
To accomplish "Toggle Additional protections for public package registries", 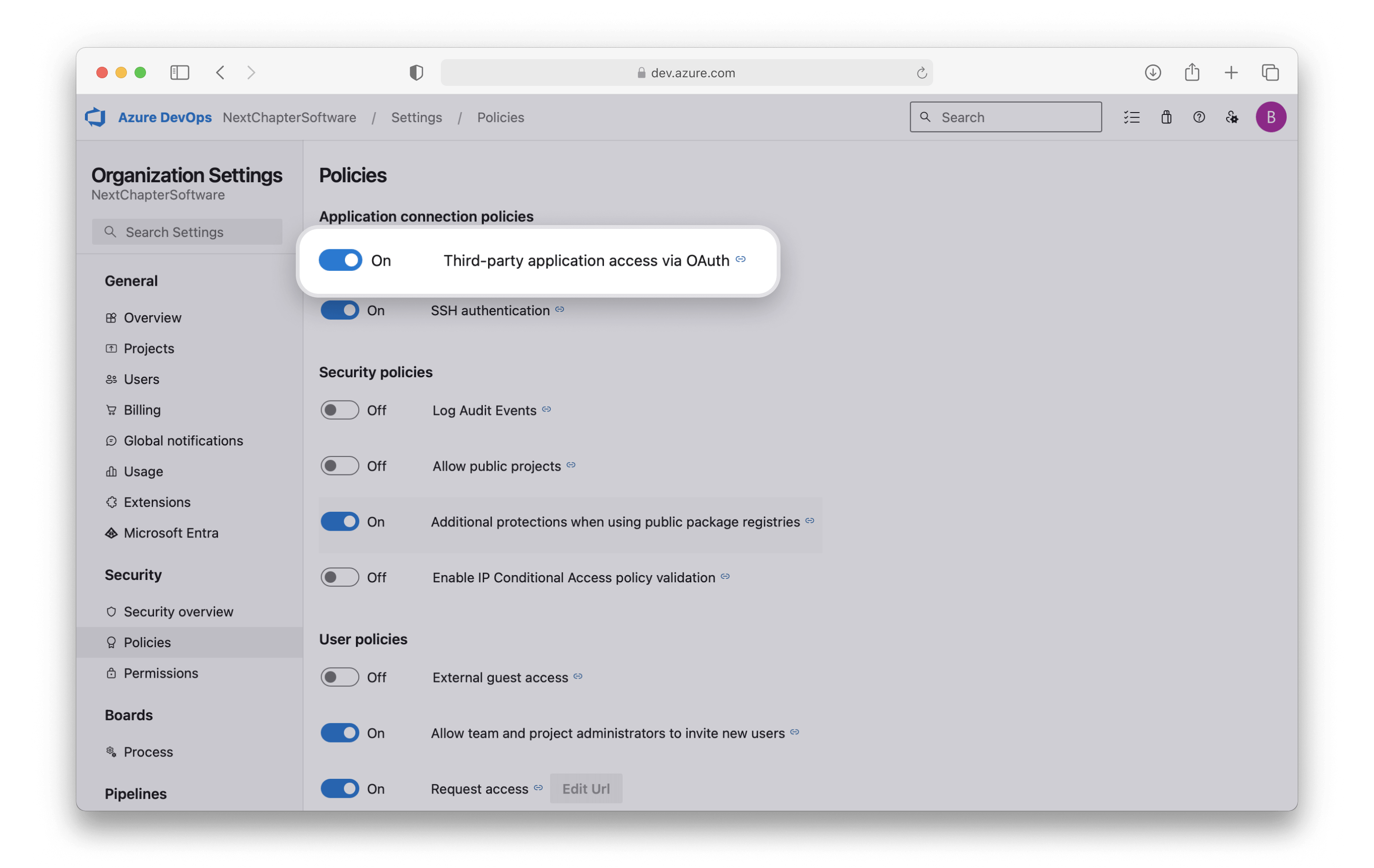I will click(340, 522).
